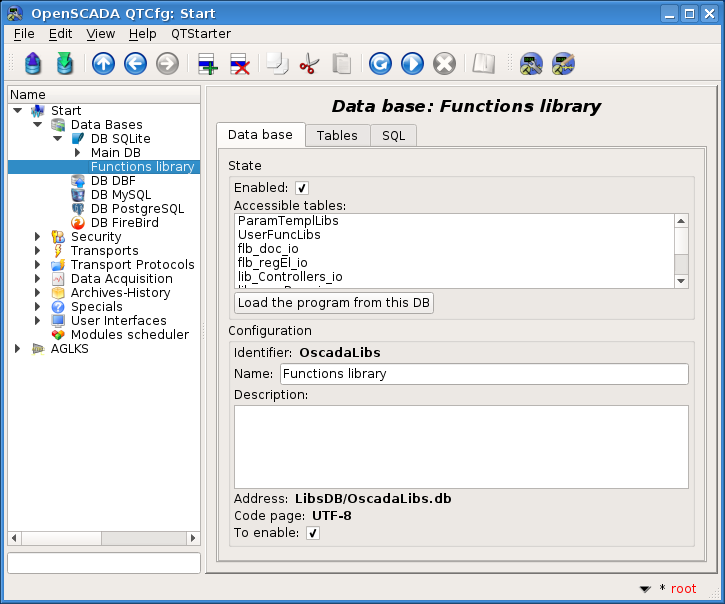Select ParamTemplLibs in accessible tables
Image resolution: width=725 pixels, height=604 pixels.
coord(288,221)
